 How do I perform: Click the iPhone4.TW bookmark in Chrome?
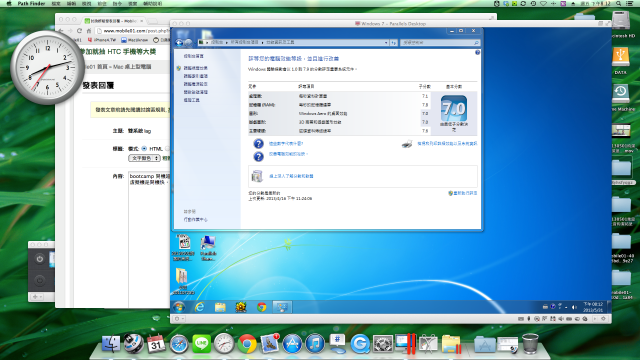point(102,40)
